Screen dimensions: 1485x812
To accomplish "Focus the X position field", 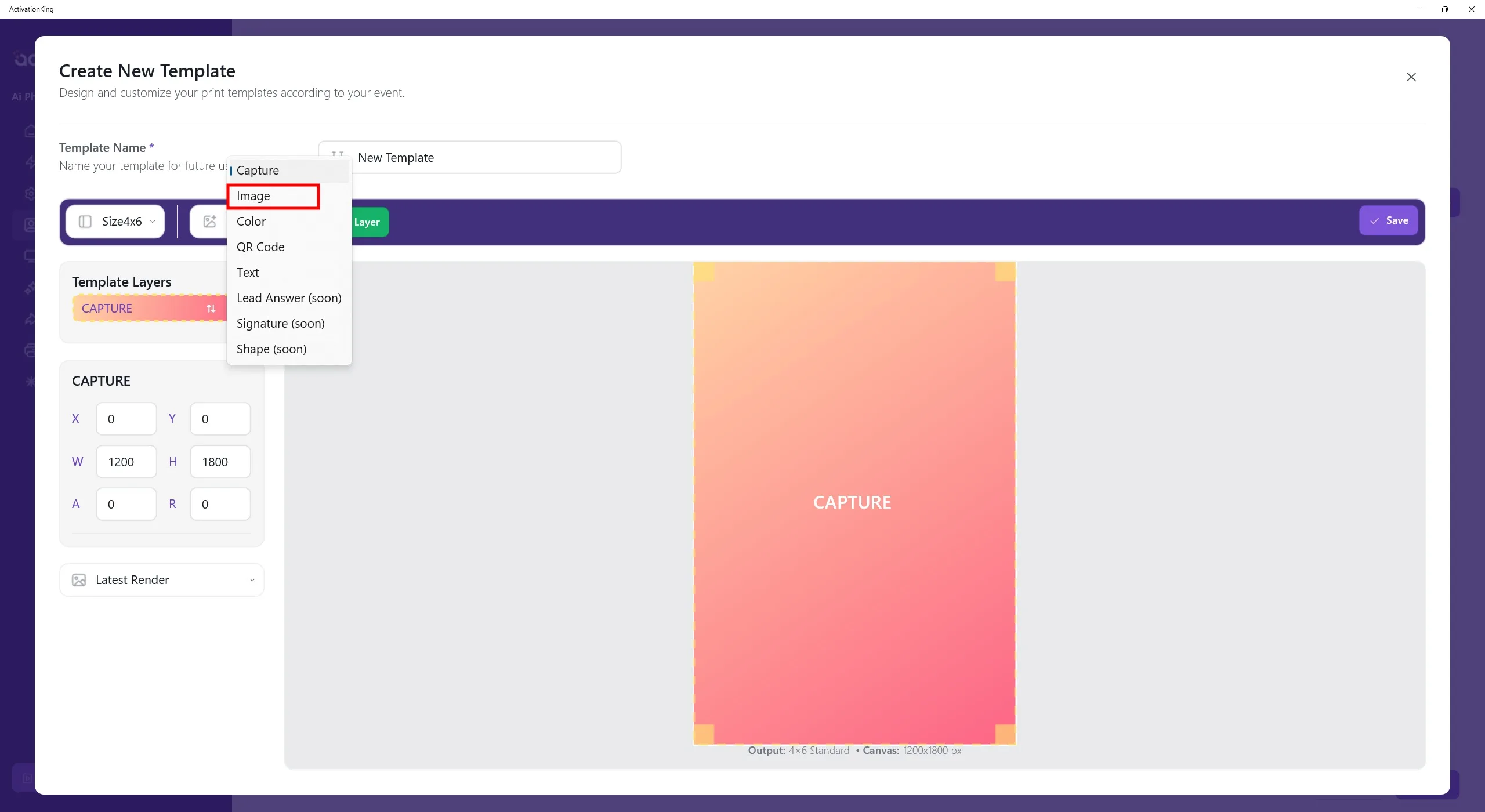I will coord(126,419).
